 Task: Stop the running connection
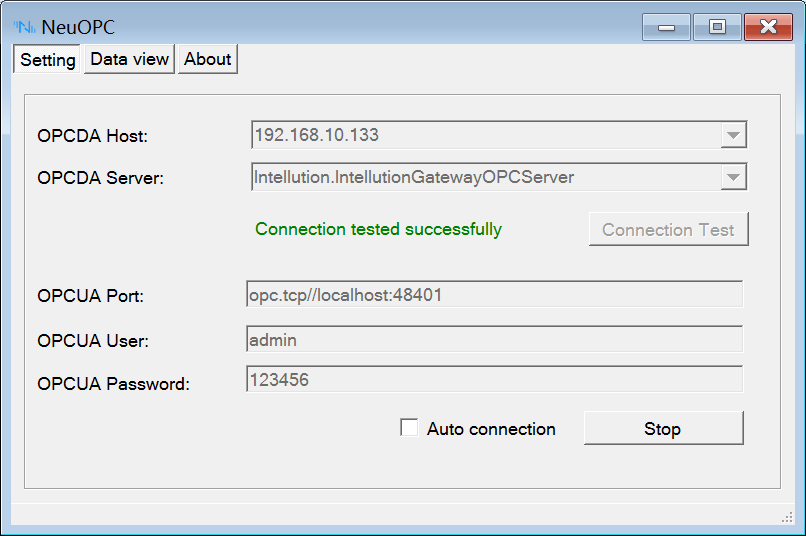(663, 428)
